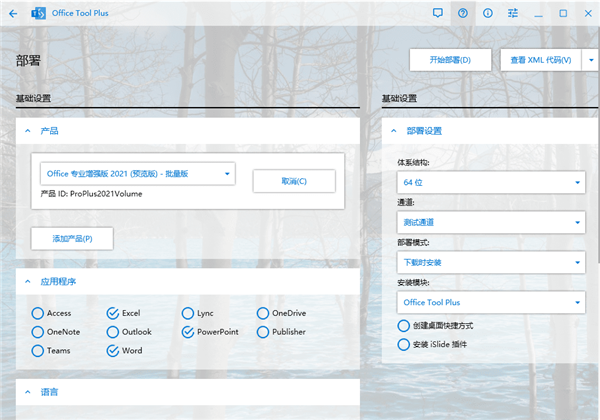Open the 测试通道 channel dropdown
600x420 pixels.
point(490,222)
